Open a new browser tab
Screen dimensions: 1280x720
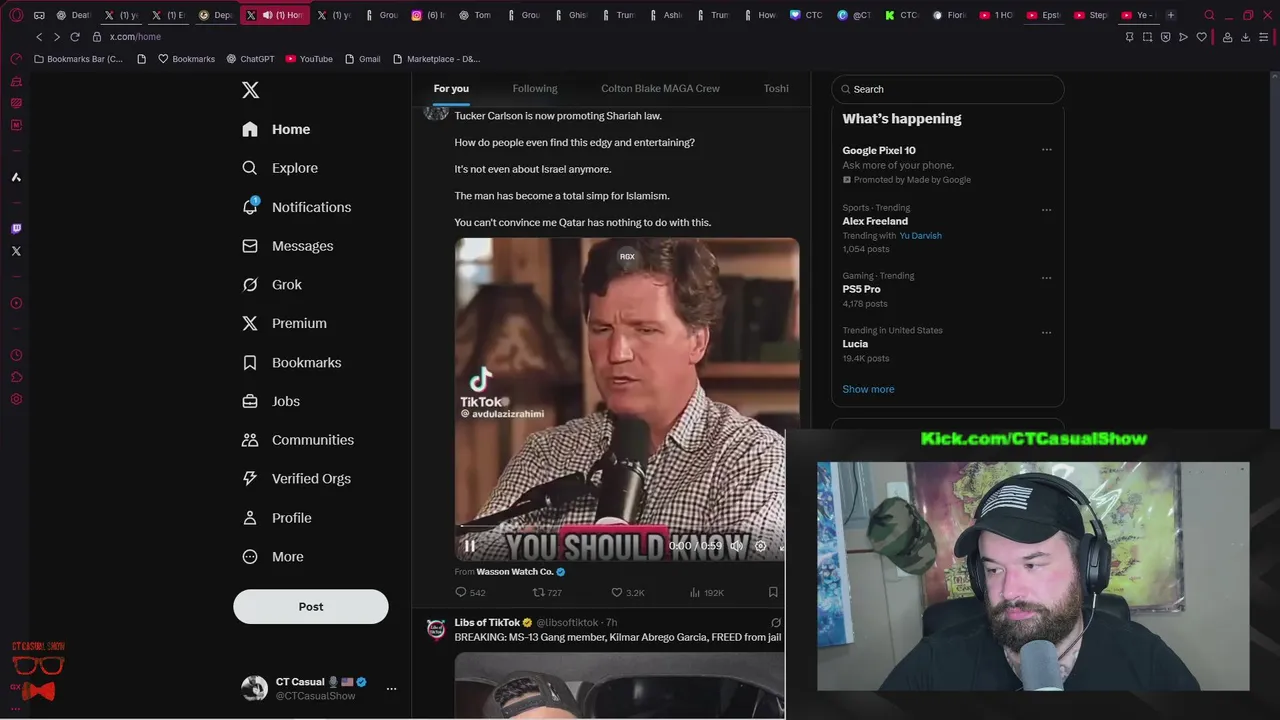[x=1170, y=15]
